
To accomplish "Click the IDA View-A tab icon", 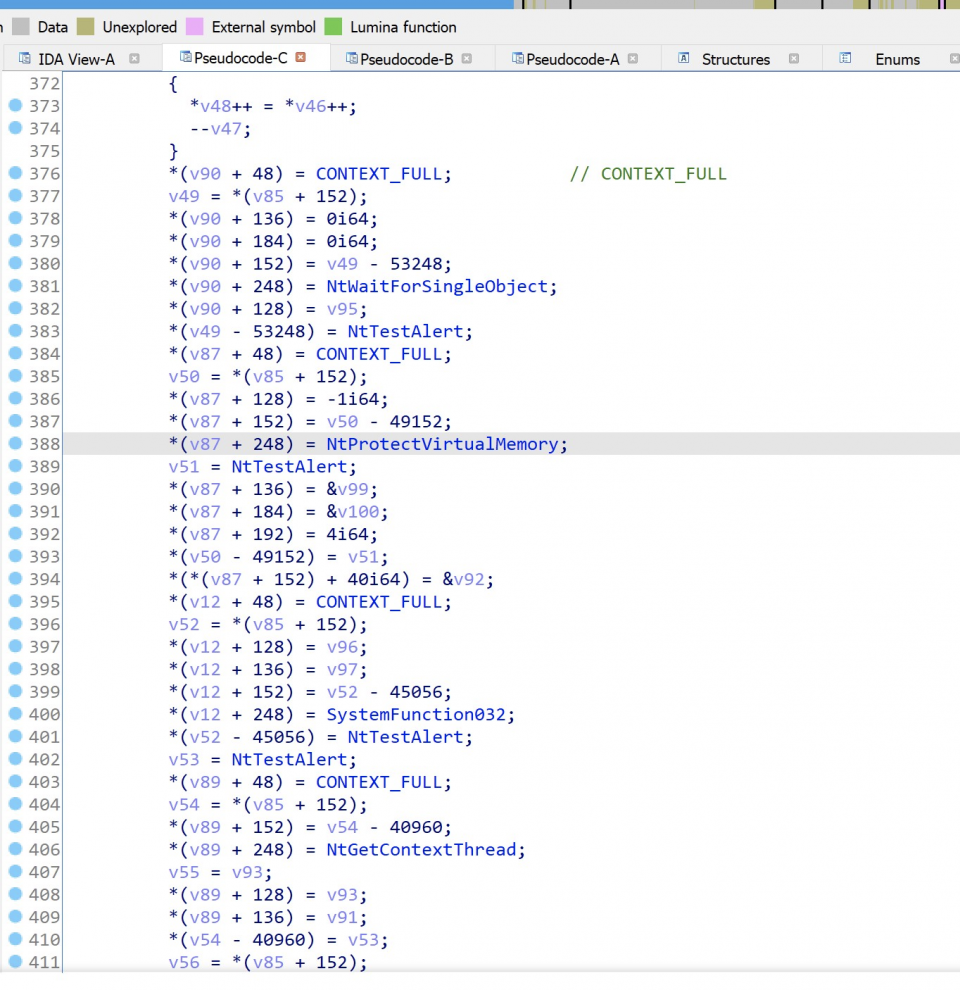I will [25, 58].
